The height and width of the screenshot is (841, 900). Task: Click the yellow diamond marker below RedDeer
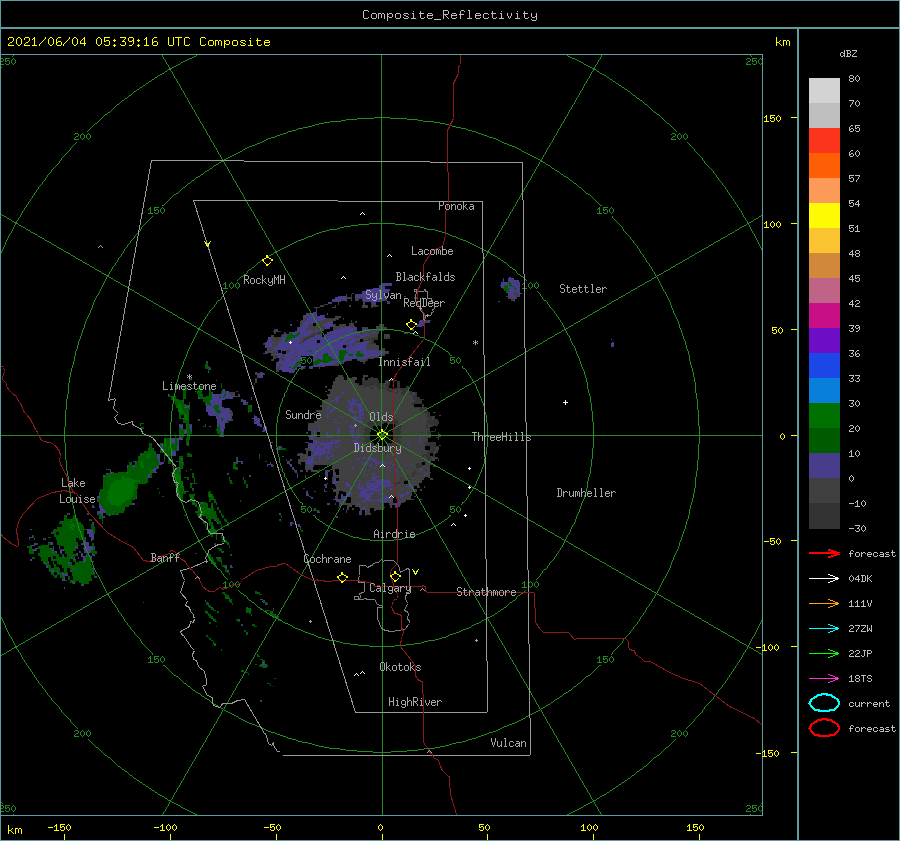coord(411,325)
